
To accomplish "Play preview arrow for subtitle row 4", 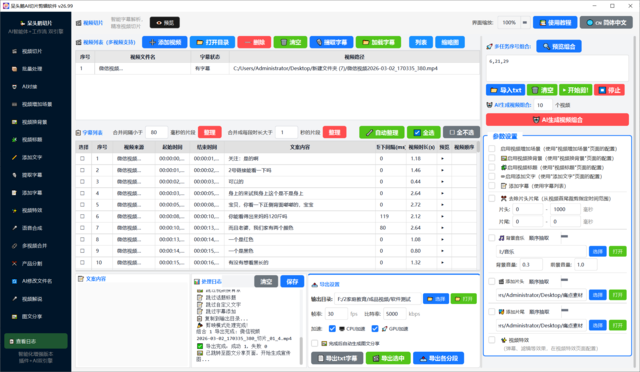I will [443, 193].
